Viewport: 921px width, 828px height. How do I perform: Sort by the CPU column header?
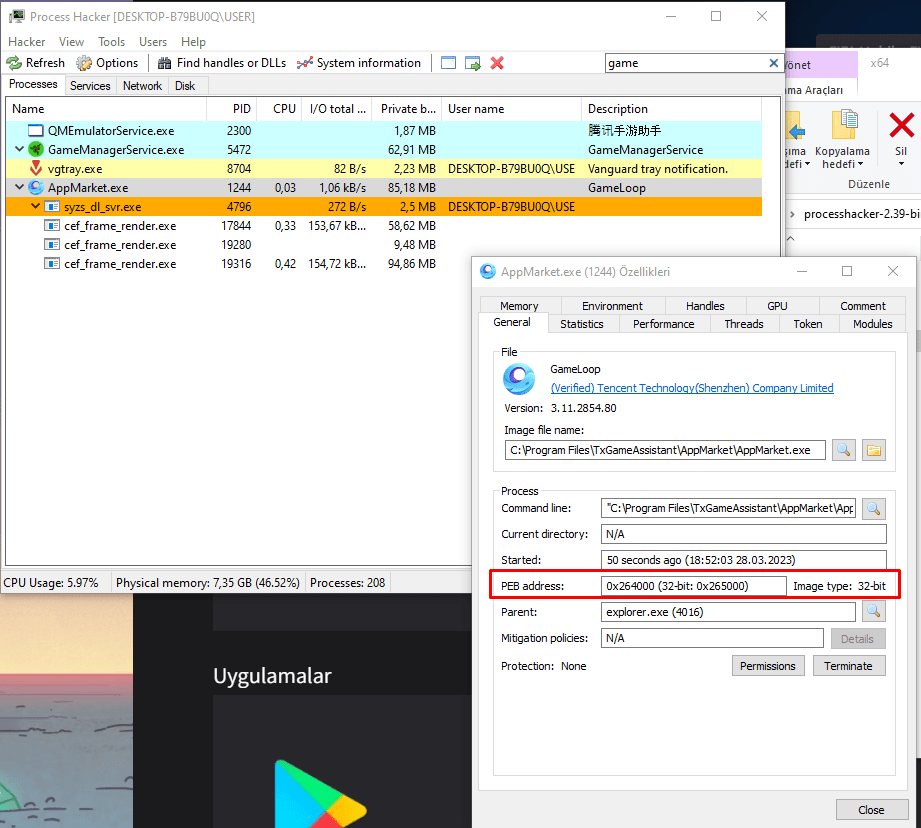(280, 109)
